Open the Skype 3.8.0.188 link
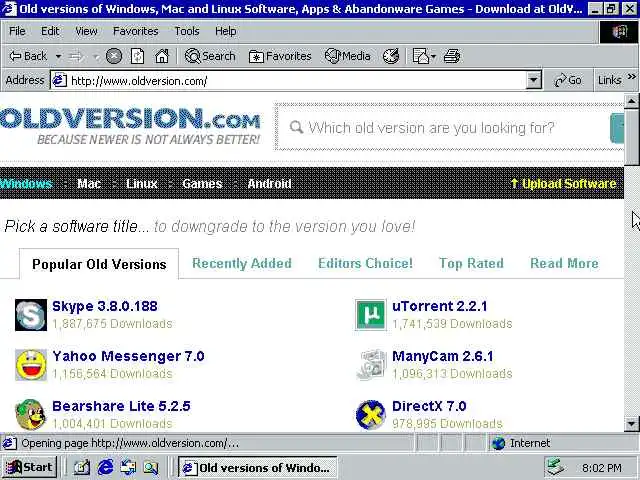Viewport: 640px width, 480px height. coord(105,306)
